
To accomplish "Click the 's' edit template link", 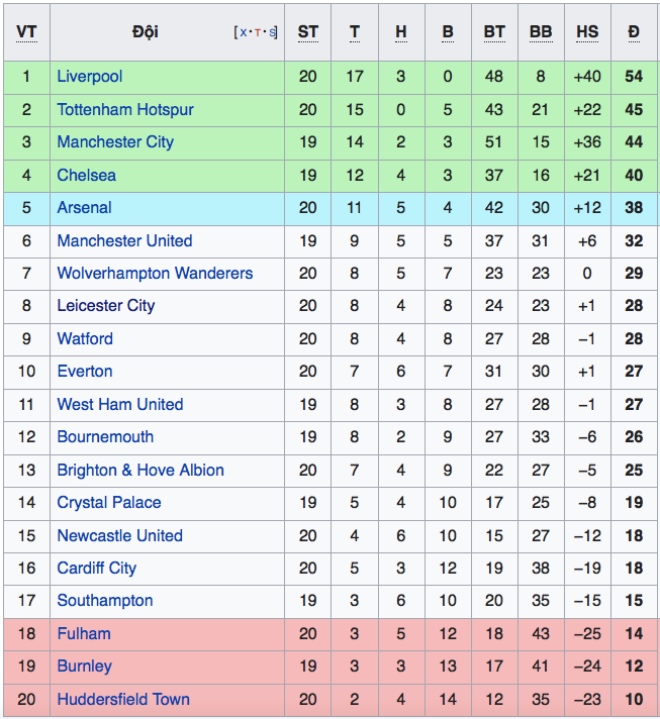I will tap(272, 33).
